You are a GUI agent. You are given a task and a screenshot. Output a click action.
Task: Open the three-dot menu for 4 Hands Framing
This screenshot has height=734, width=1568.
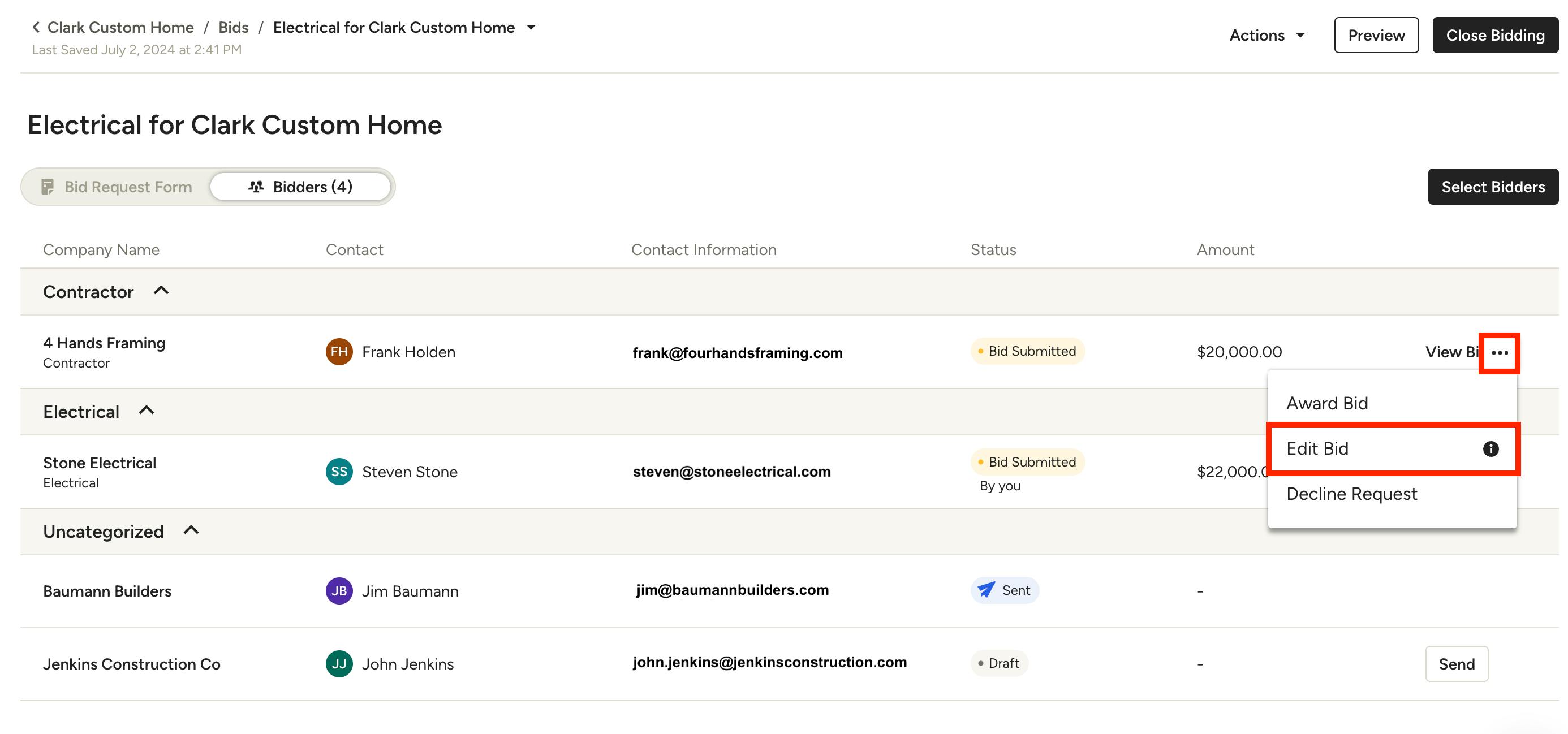(x=1499, y=353)
